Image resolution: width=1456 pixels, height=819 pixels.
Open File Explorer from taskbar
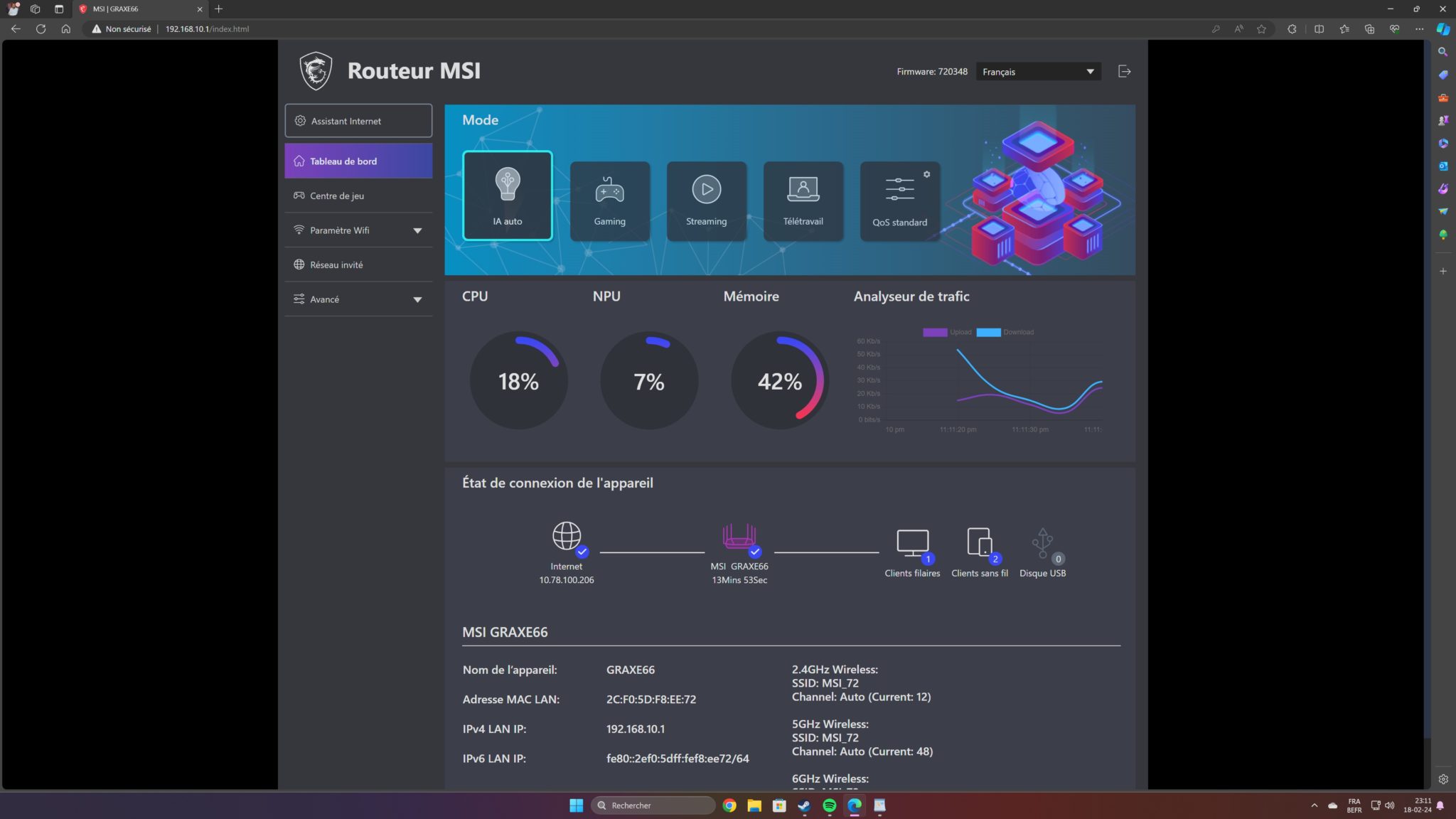click(x=754, y=805)
